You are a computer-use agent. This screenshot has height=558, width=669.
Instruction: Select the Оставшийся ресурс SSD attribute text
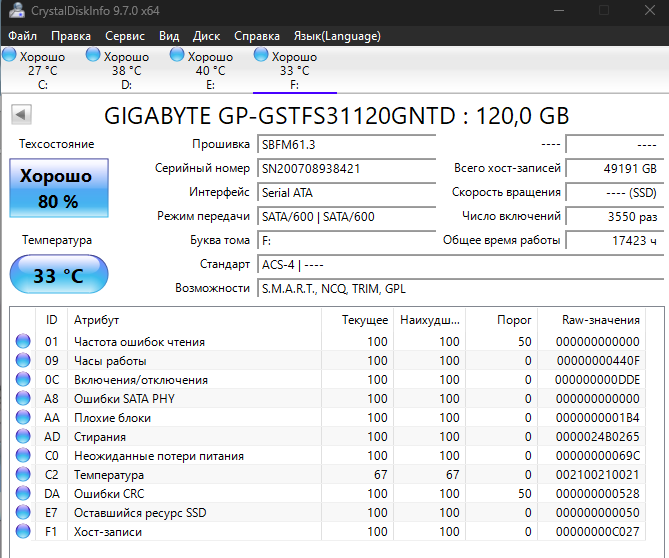tap(140, 513)
